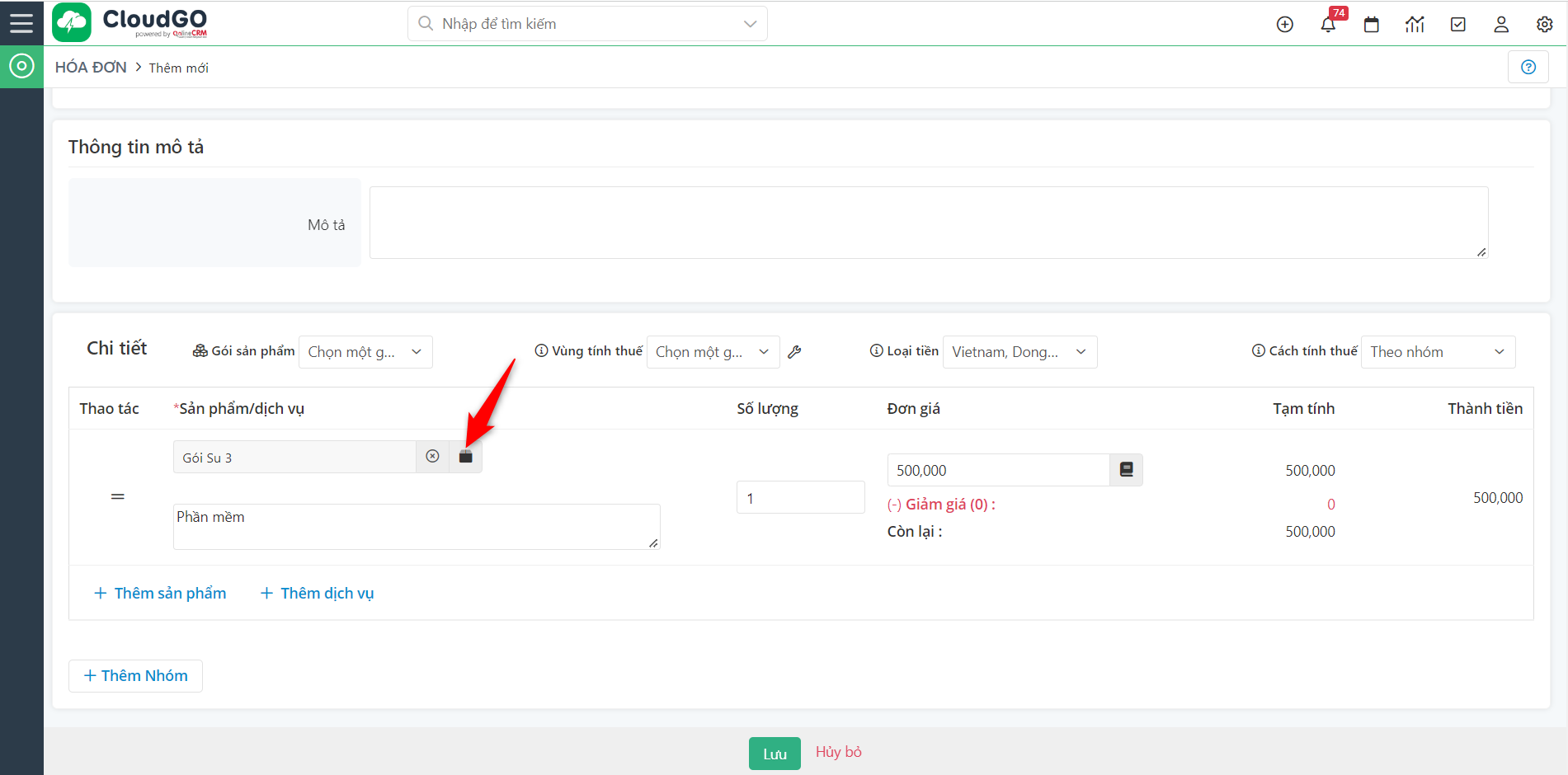Open the settings gear icon

coord(1544,25)
